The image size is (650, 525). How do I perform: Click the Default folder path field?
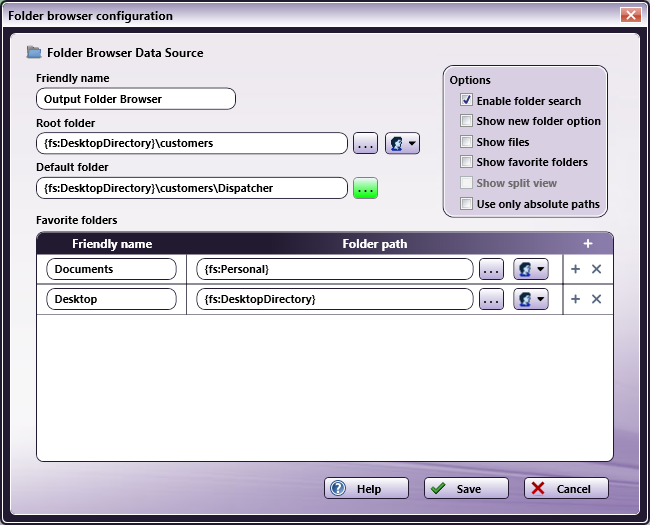point(192,188)
